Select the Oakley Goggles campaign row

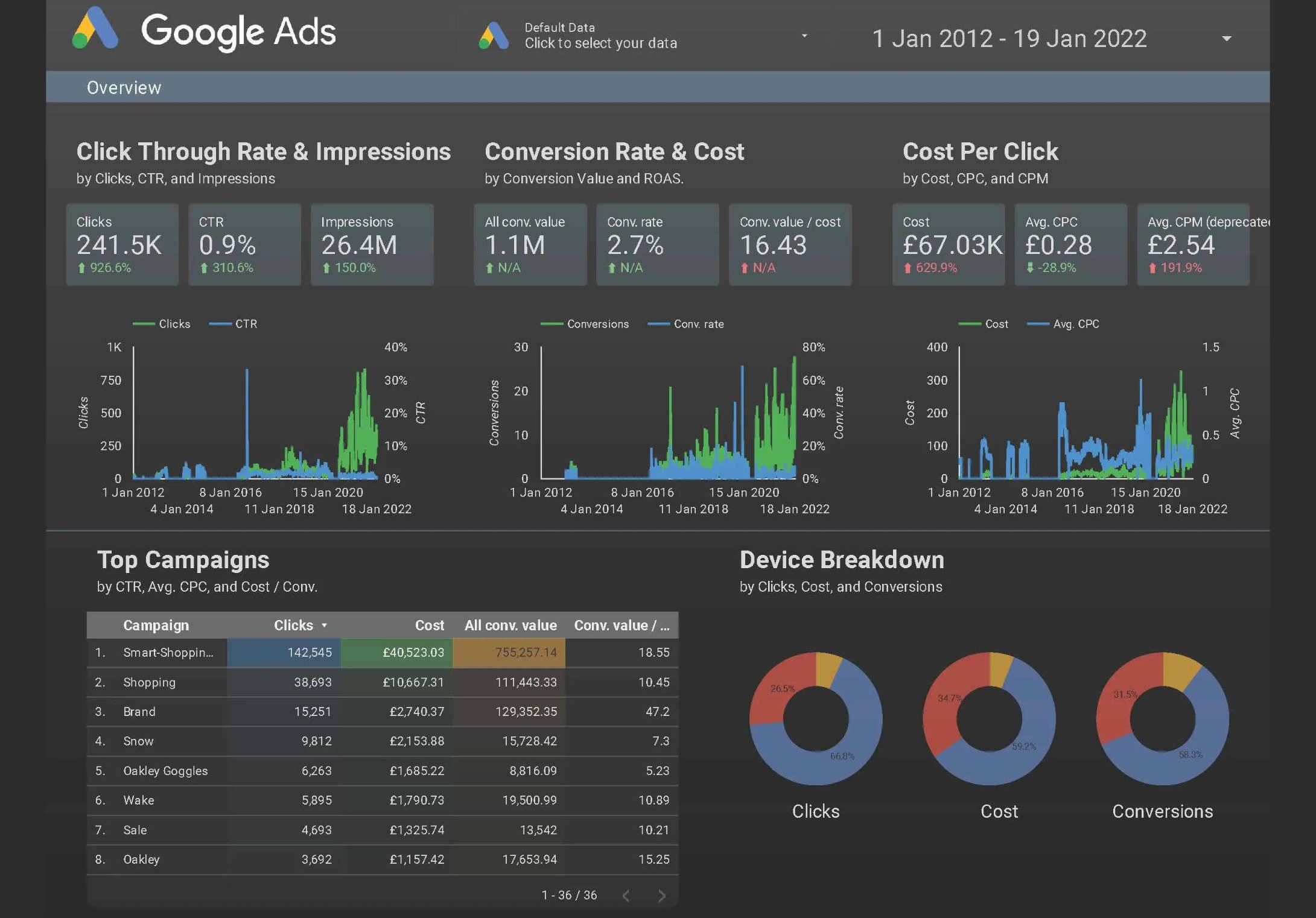click(383, 771)
